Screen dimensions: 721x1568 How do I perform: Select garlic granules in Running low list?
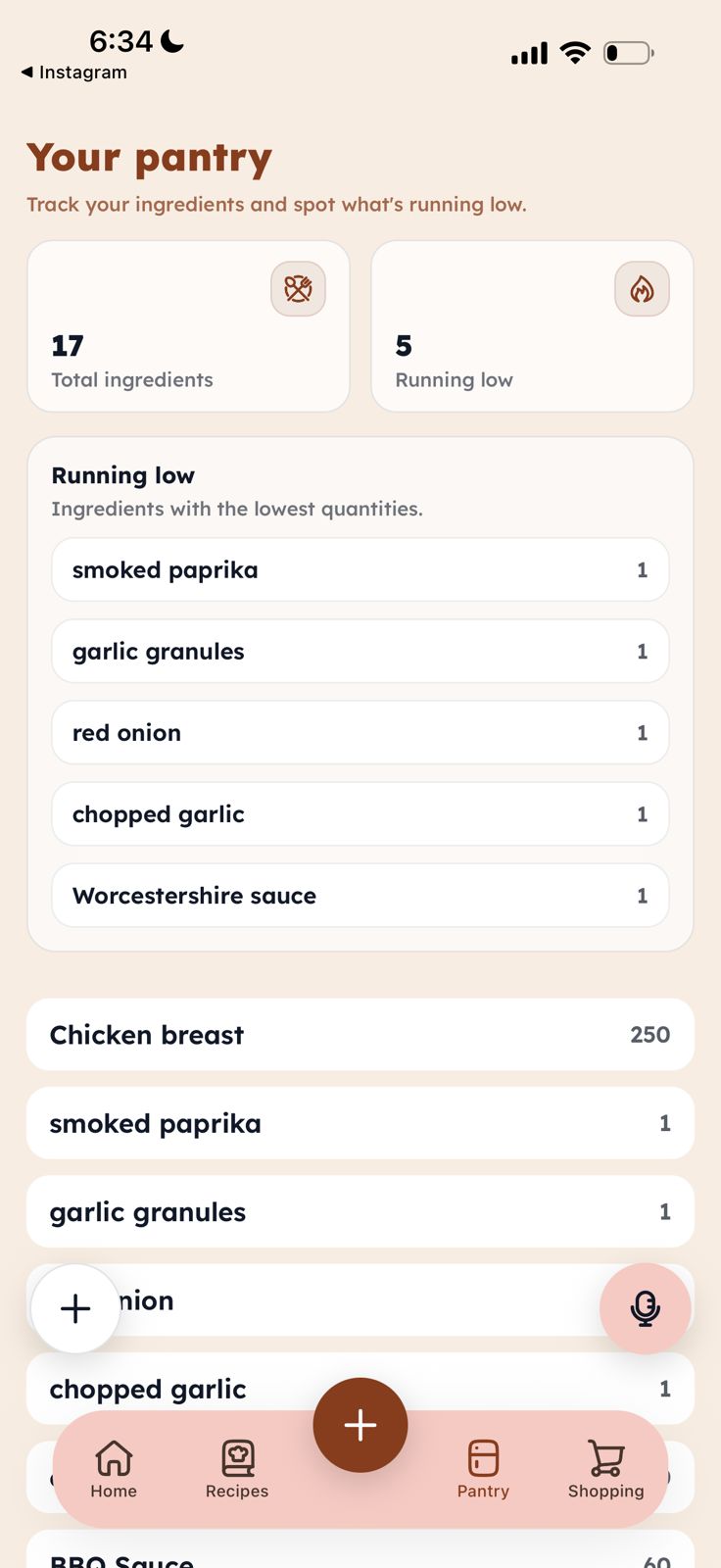(x=360, y=652)
